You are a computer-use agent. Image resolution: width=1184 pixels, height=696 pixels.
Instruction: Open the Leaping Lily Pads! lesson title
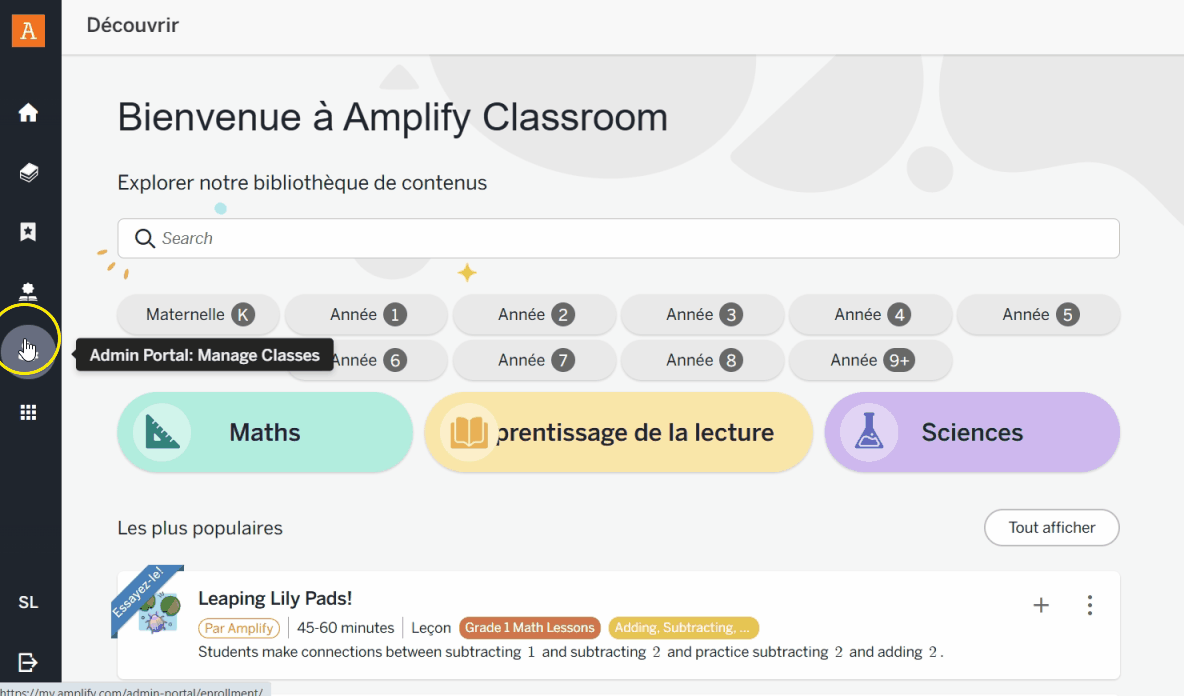(275, 599)
